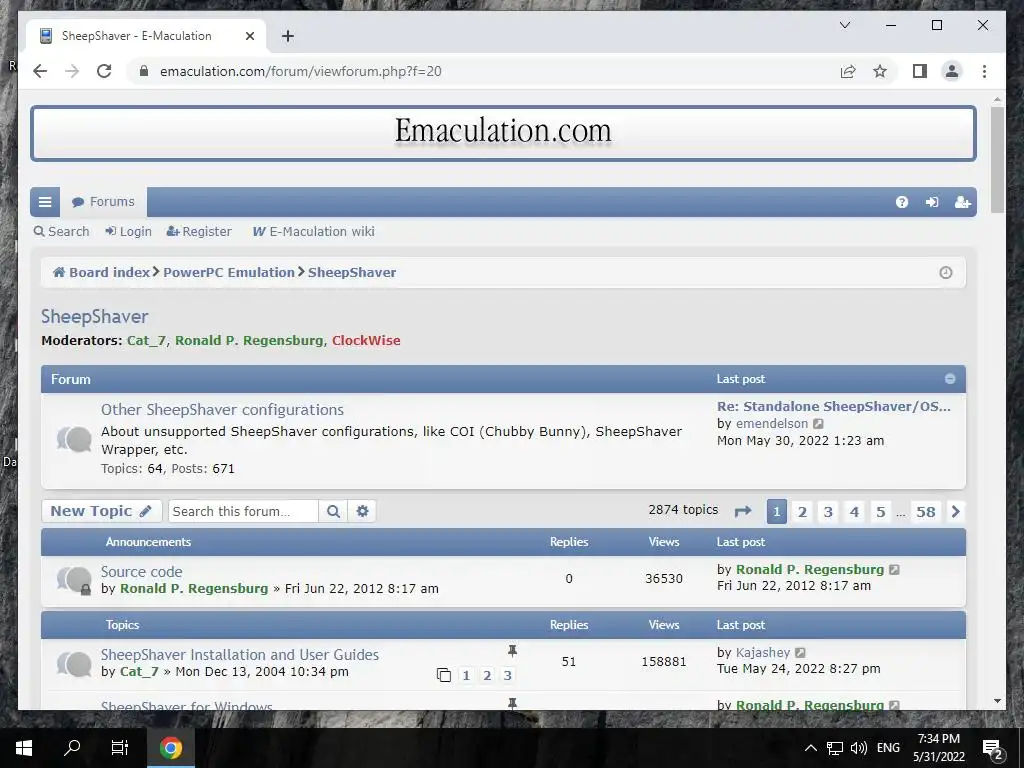Click the browser address bar URL
The image size is (1024, 768).
(x=300, y=71)
